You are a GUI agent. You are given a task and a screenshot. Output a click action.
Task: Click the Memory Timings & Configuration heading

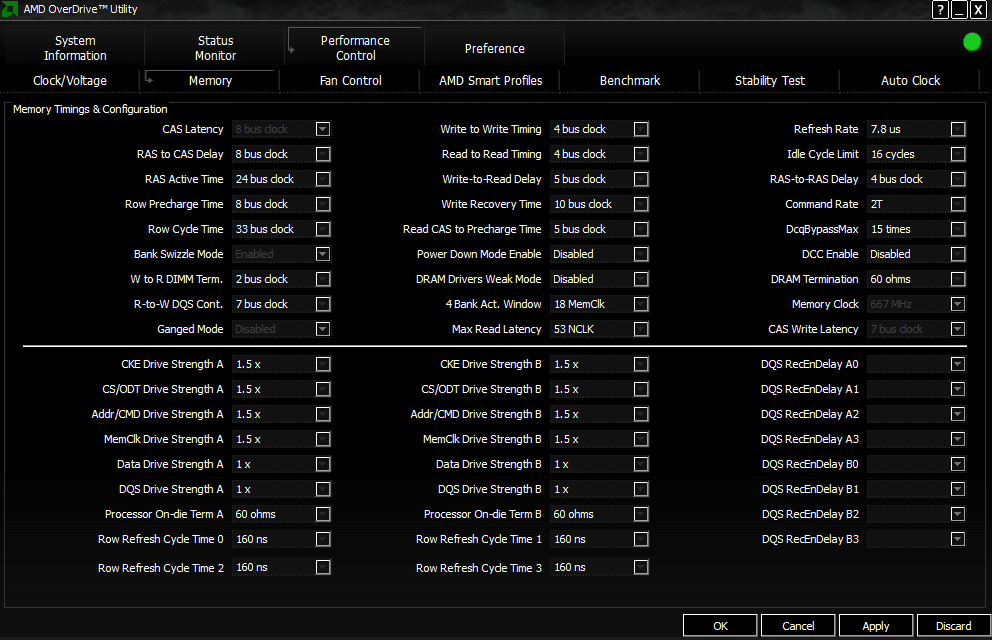coord(90,109)
